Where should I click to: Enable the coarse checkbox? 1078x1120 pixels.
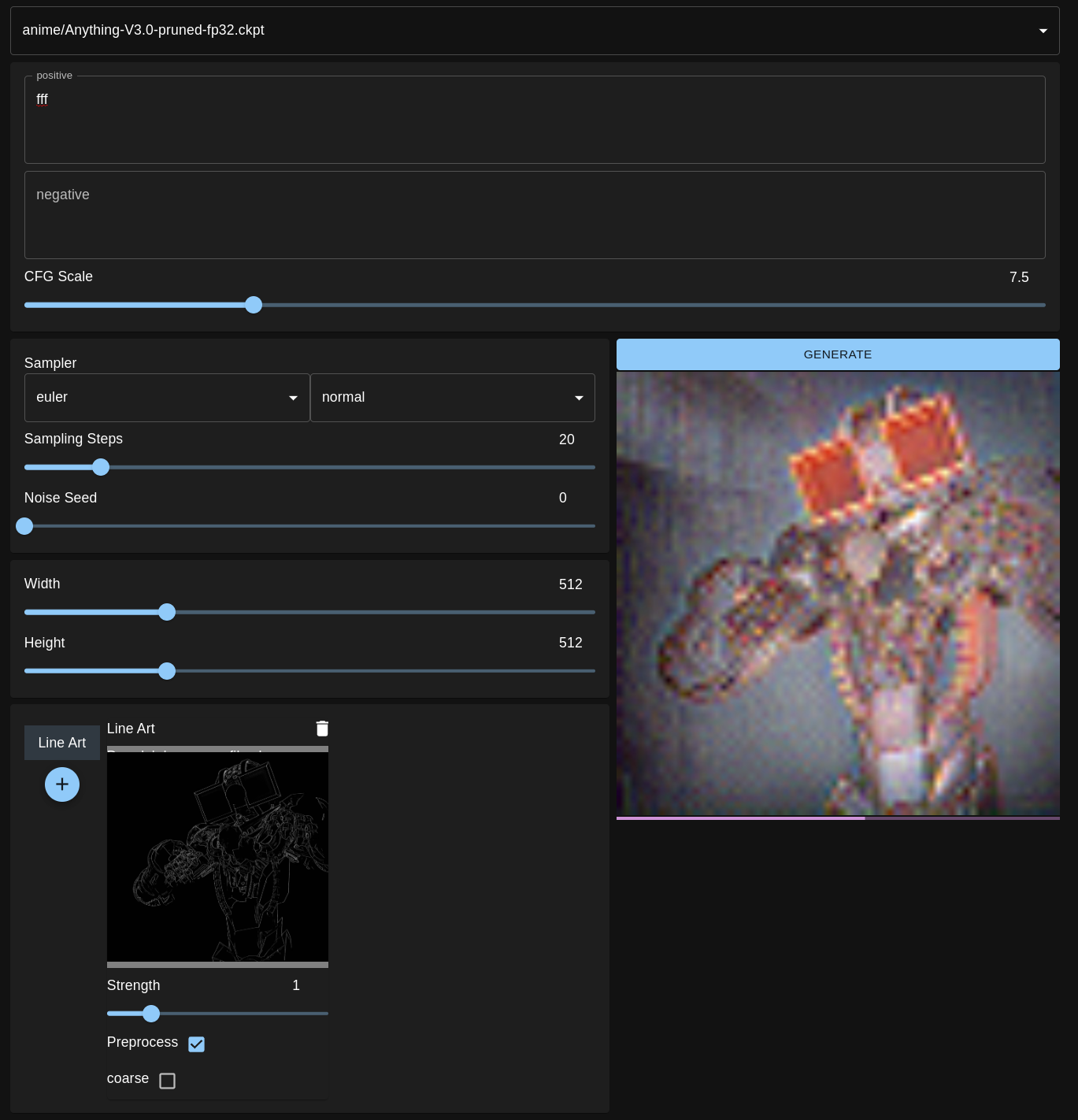pyautogui.click(x=167, y=1081)
